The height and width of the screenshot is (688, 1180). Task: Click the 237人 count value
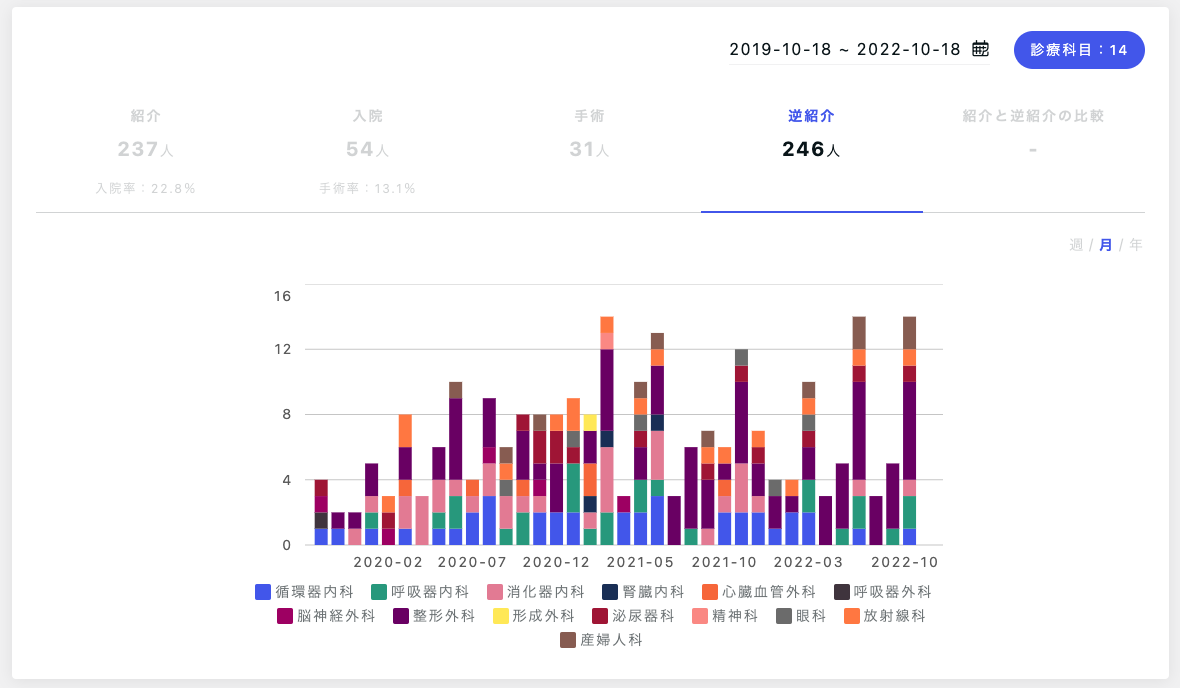145,149
